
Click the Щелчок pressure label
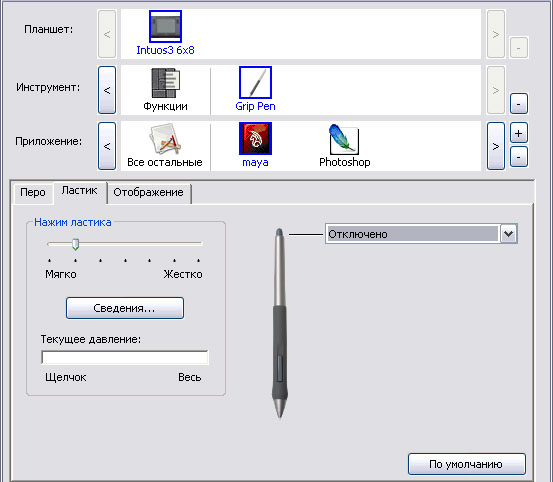click(x=66, y=377)
